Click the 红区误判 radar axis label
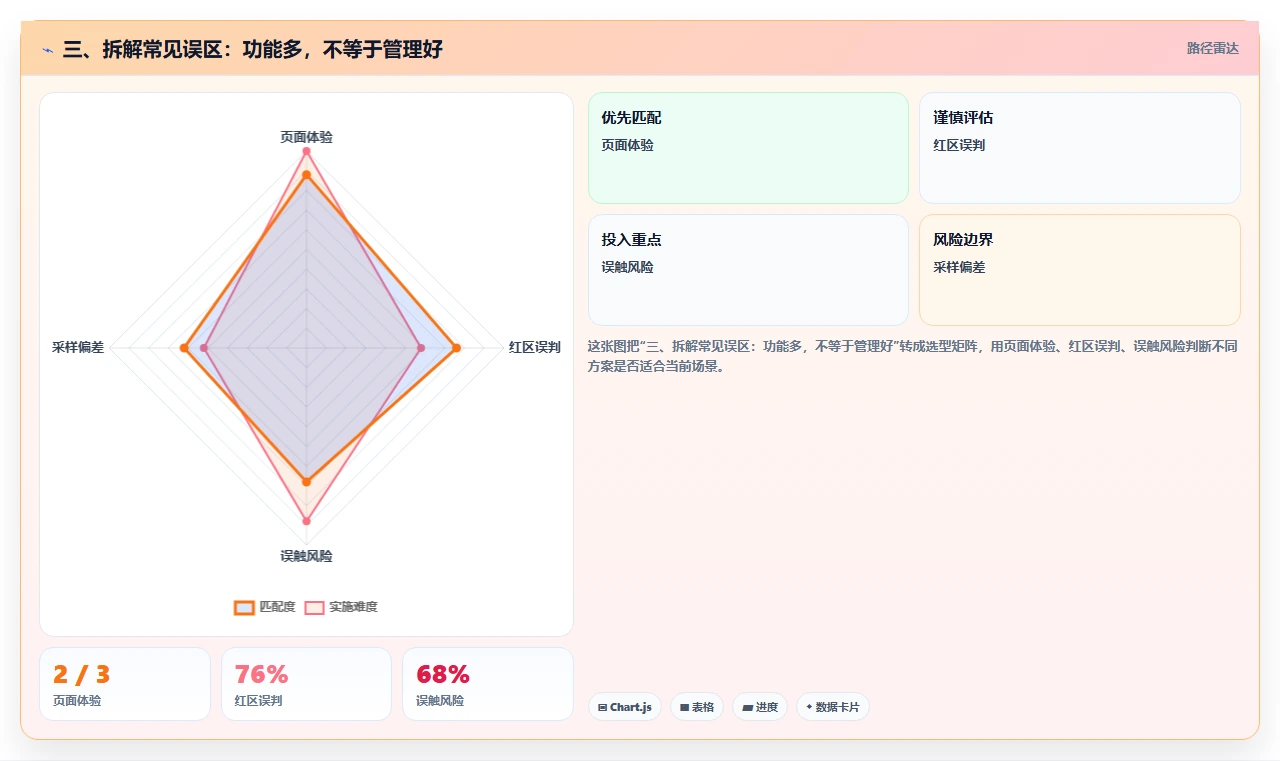 (x=535, y=348)
